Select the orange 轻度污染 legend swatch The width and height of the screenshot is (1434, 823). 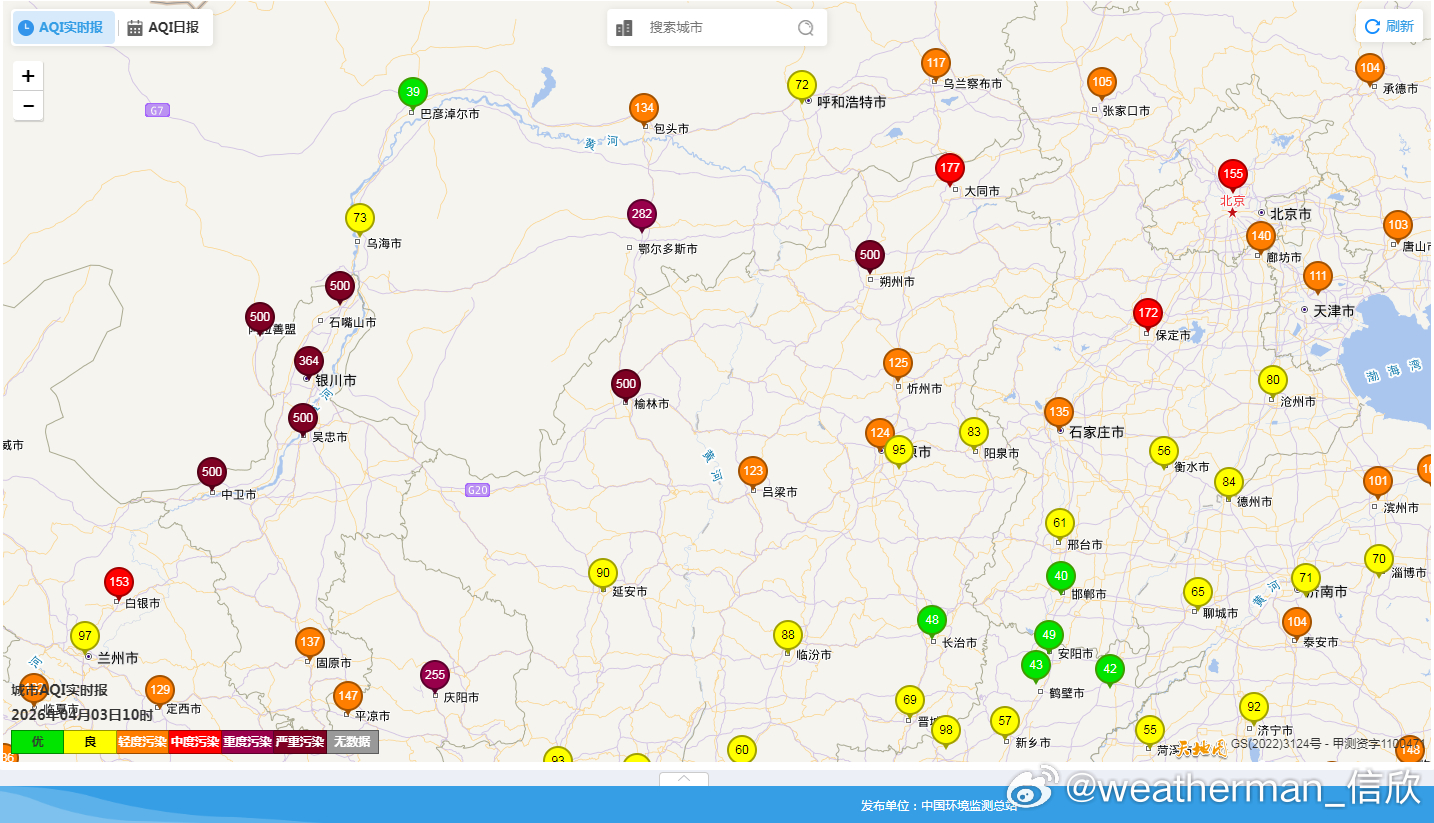pyautogui.click(x=142, y=742)
